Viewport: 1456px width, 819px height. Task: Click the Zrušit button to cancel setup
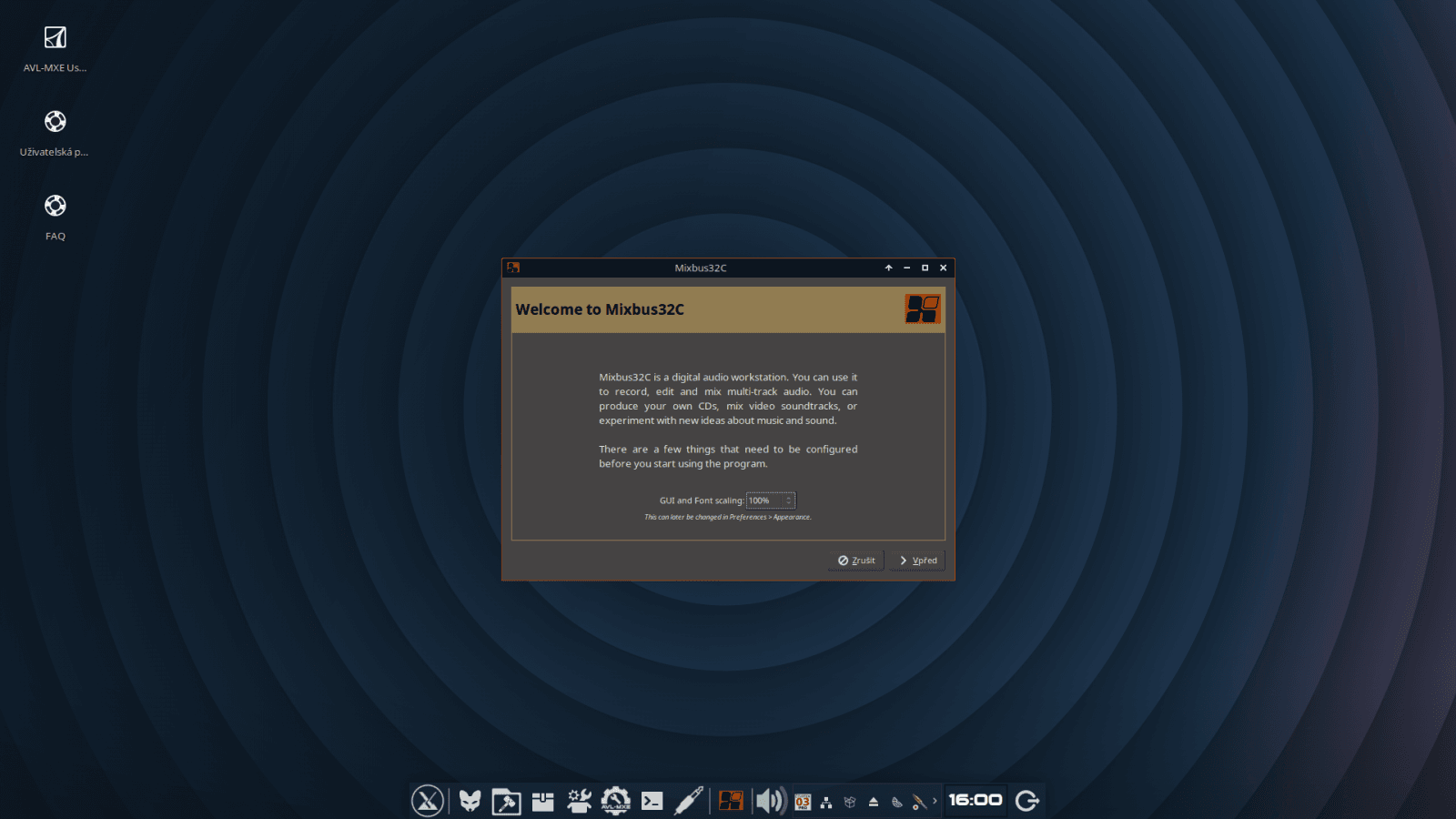[855, 560]
